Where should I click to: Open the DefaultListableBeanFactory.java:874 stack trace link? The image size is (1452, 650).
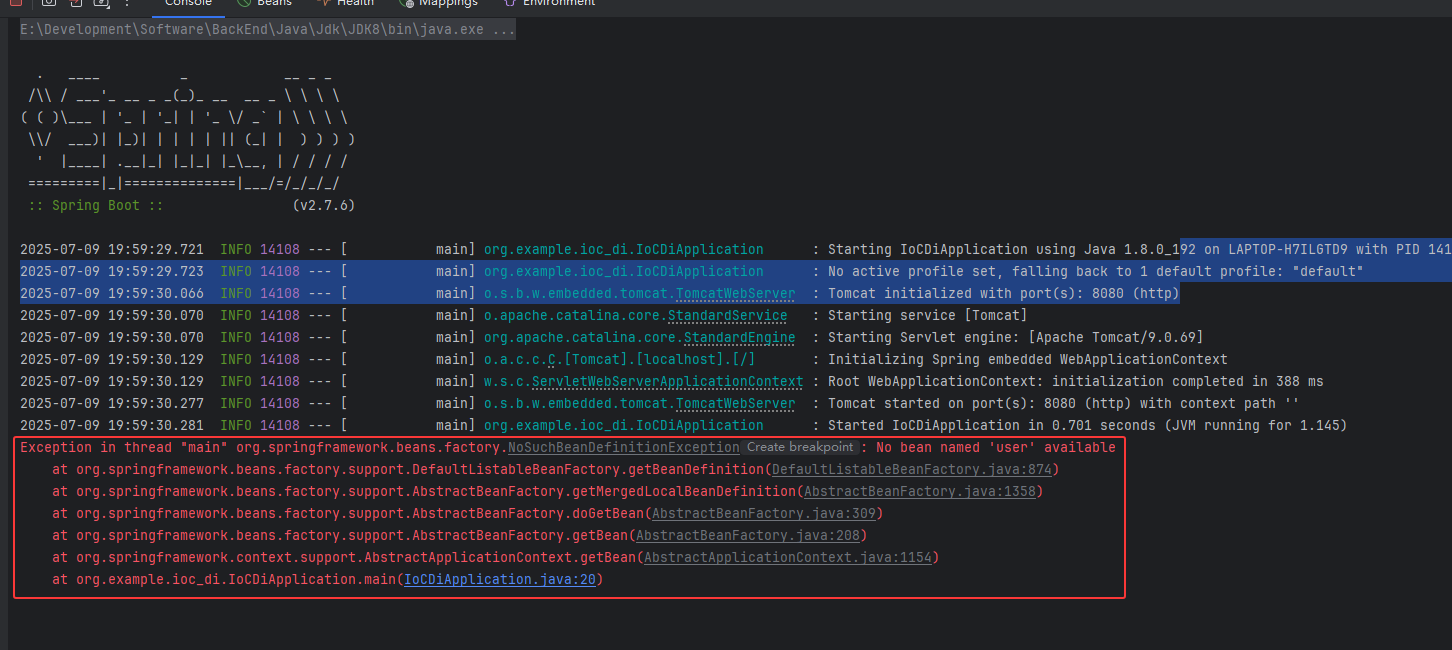point(911,470)
